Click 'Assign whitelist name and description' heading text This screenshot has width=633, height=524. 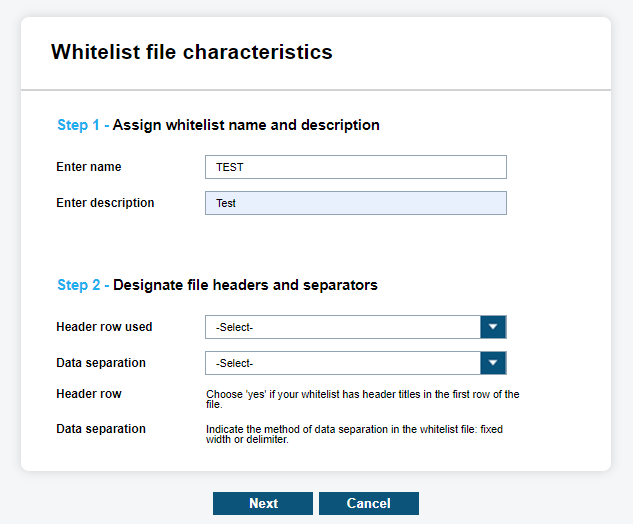point(246,125)
